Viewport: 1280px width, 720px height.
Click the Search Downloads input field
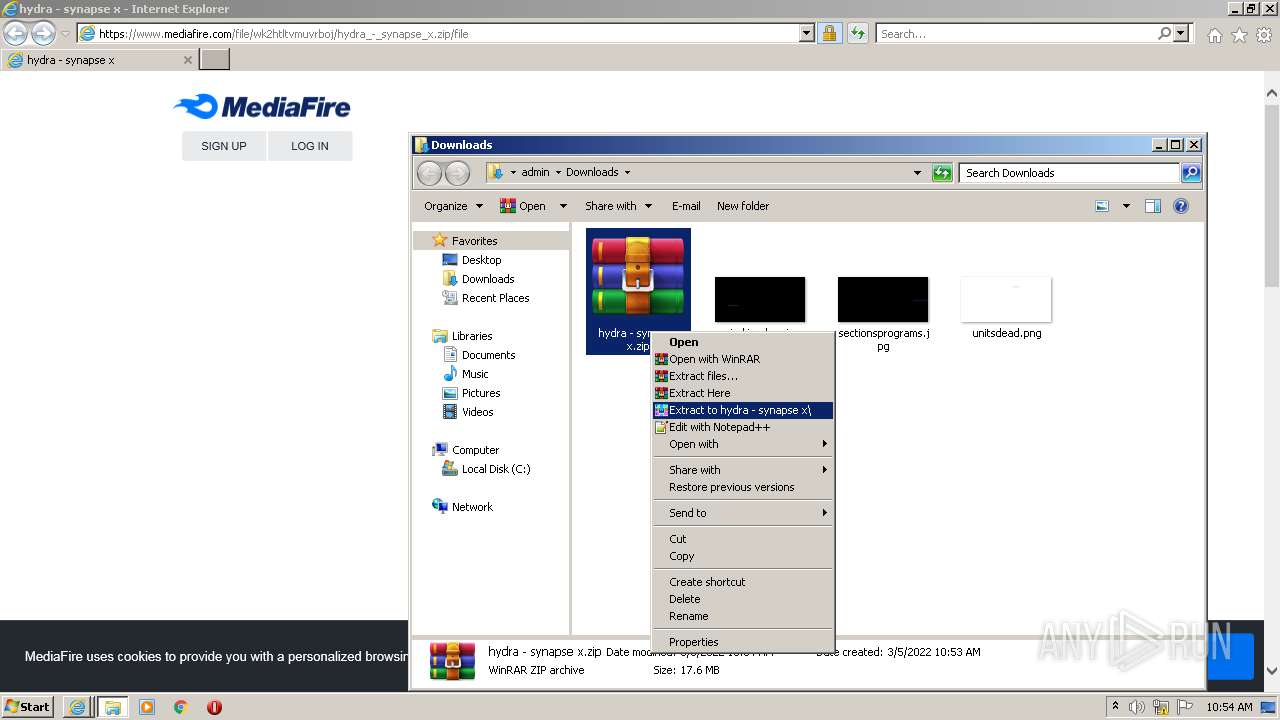[x=1068, y=173]
